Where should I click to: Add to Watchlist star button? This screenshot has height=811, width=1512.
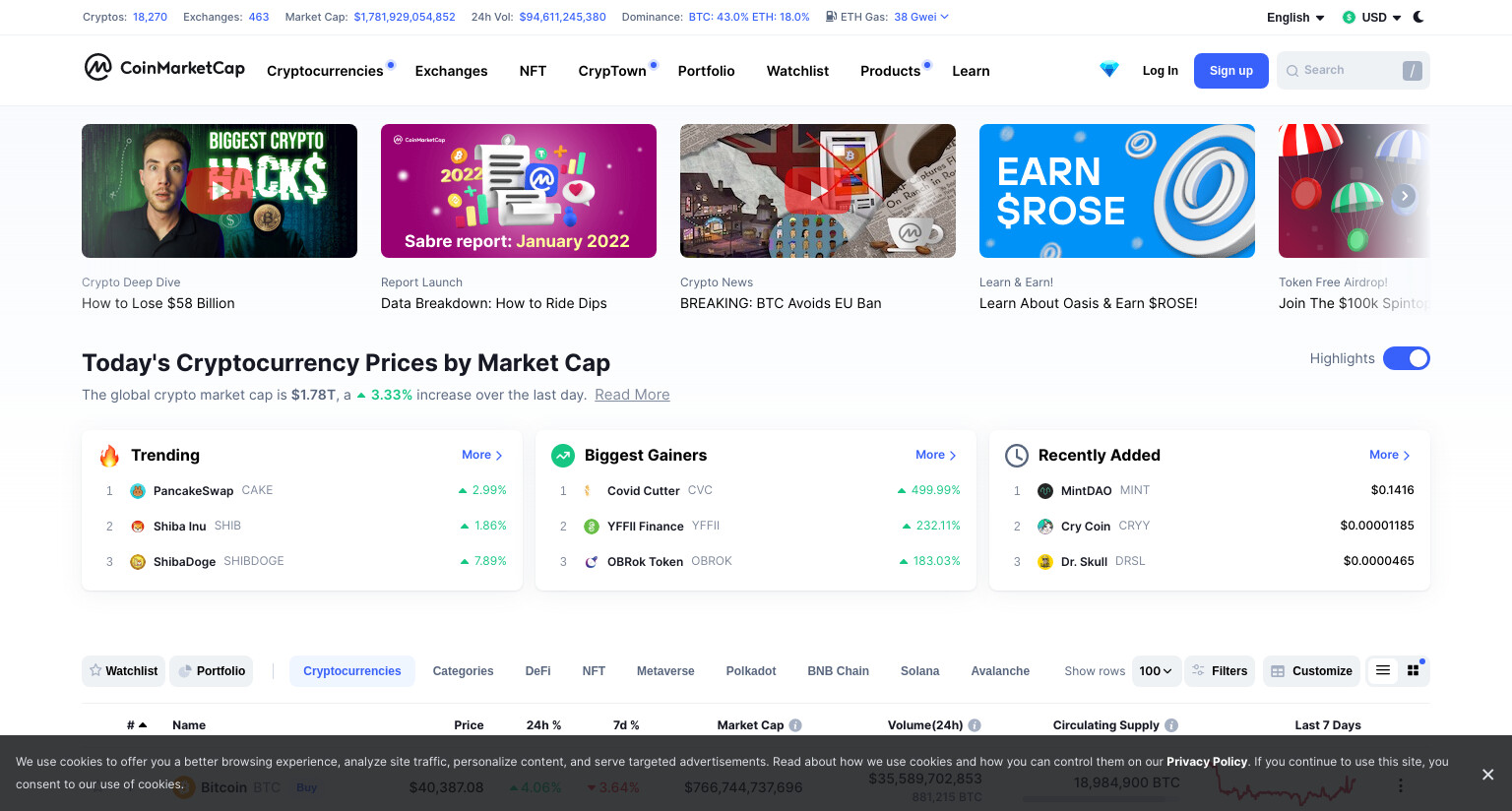[124, 671]
